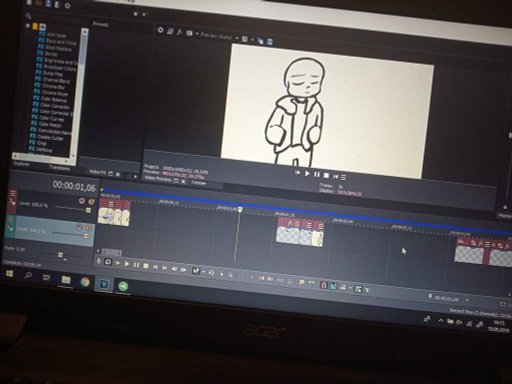Stop playback in the timeline transport bar

[145, 266]
